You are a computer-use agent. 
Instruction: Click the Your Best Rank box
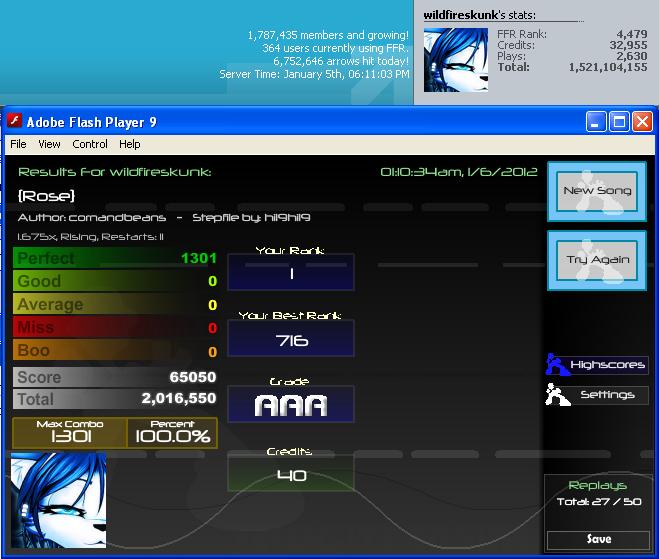pos(291,338)
